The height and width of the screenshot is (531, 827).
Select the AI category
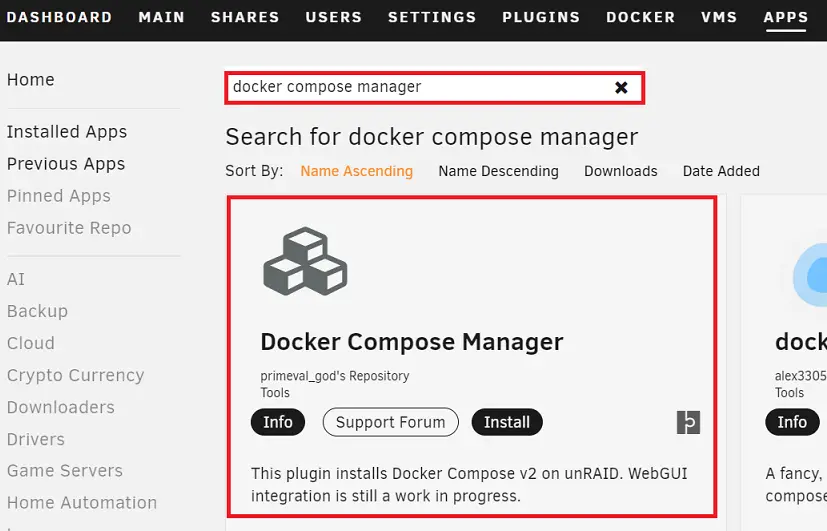(16, 279)
